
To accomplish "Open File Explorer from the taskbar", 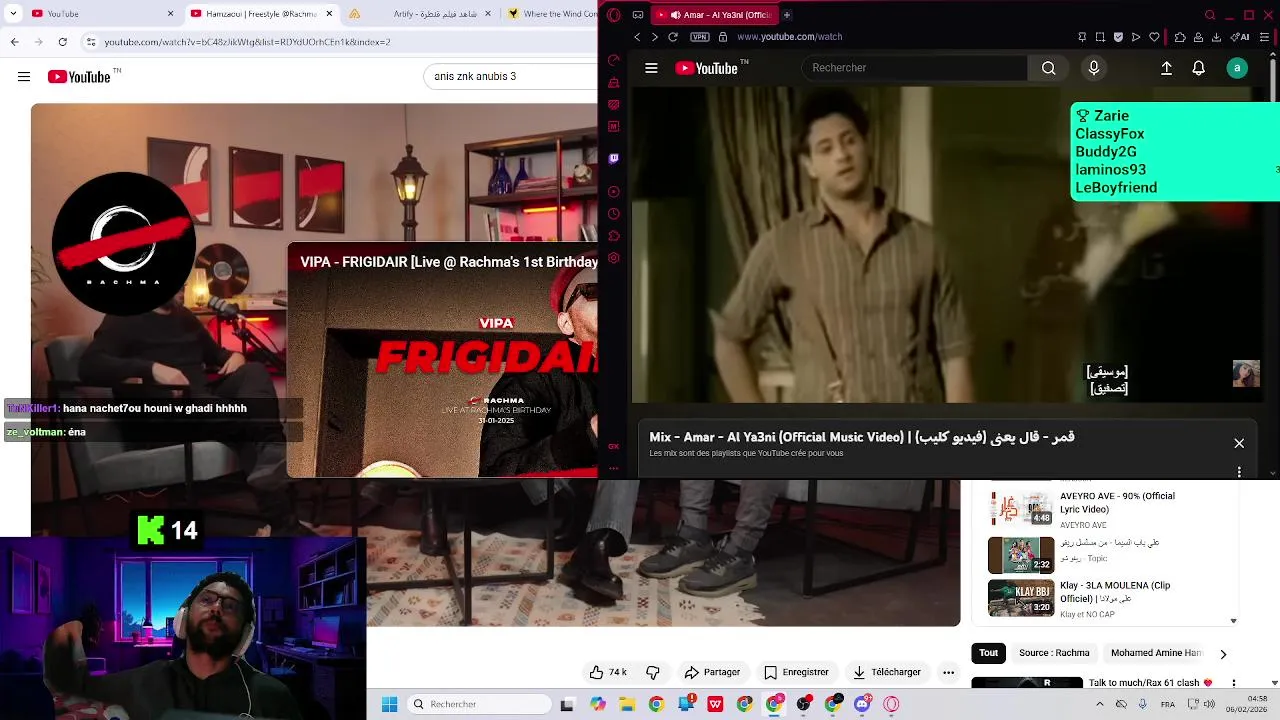I will (626, 704).
